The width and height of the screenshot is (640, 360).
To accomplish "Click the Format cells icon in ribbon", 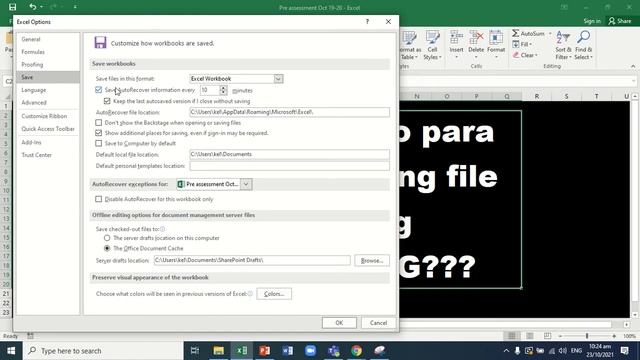I will click(496, 38).
